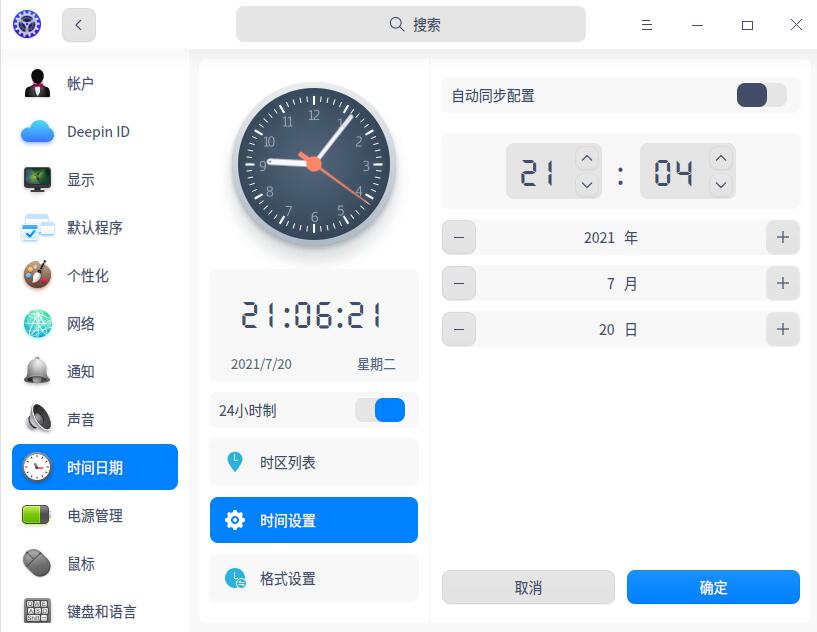Open the hamburger menu in the title bar
Screen dimensions: 817x632
[x=647, y=24]
